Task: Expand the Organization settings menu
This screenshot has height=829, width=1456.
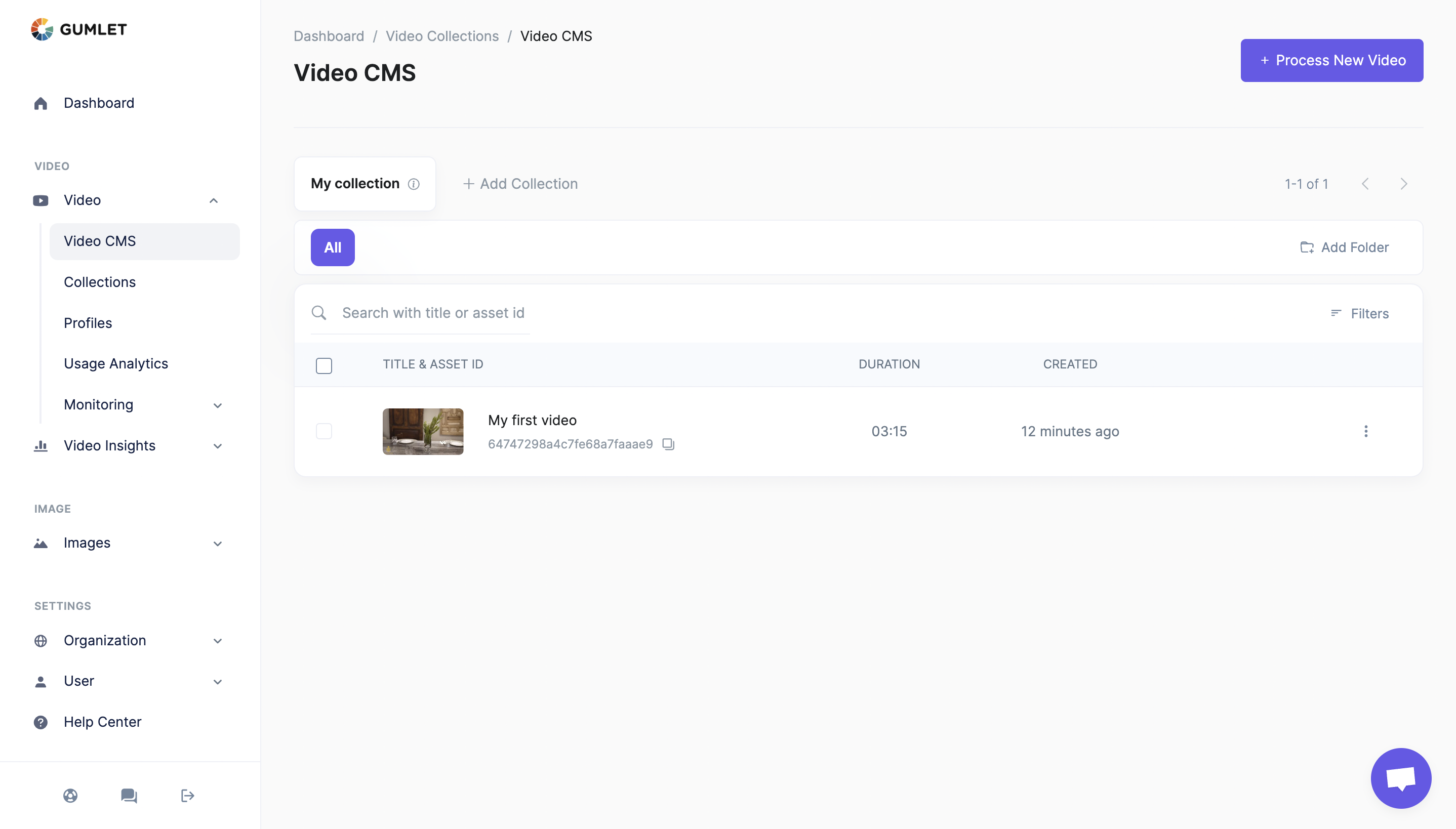Action: click(x=218, y=641)
